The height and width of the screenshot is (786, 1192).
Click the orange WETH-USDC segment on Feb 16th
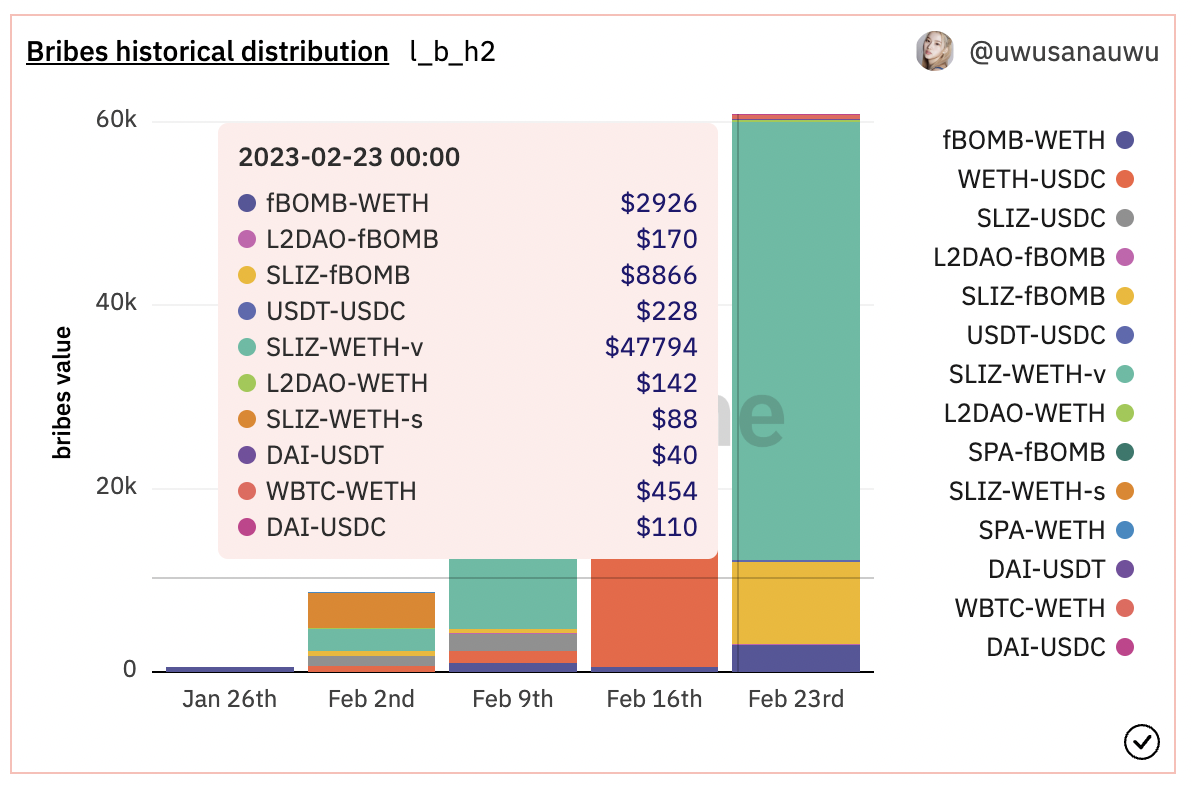(654, 610)
